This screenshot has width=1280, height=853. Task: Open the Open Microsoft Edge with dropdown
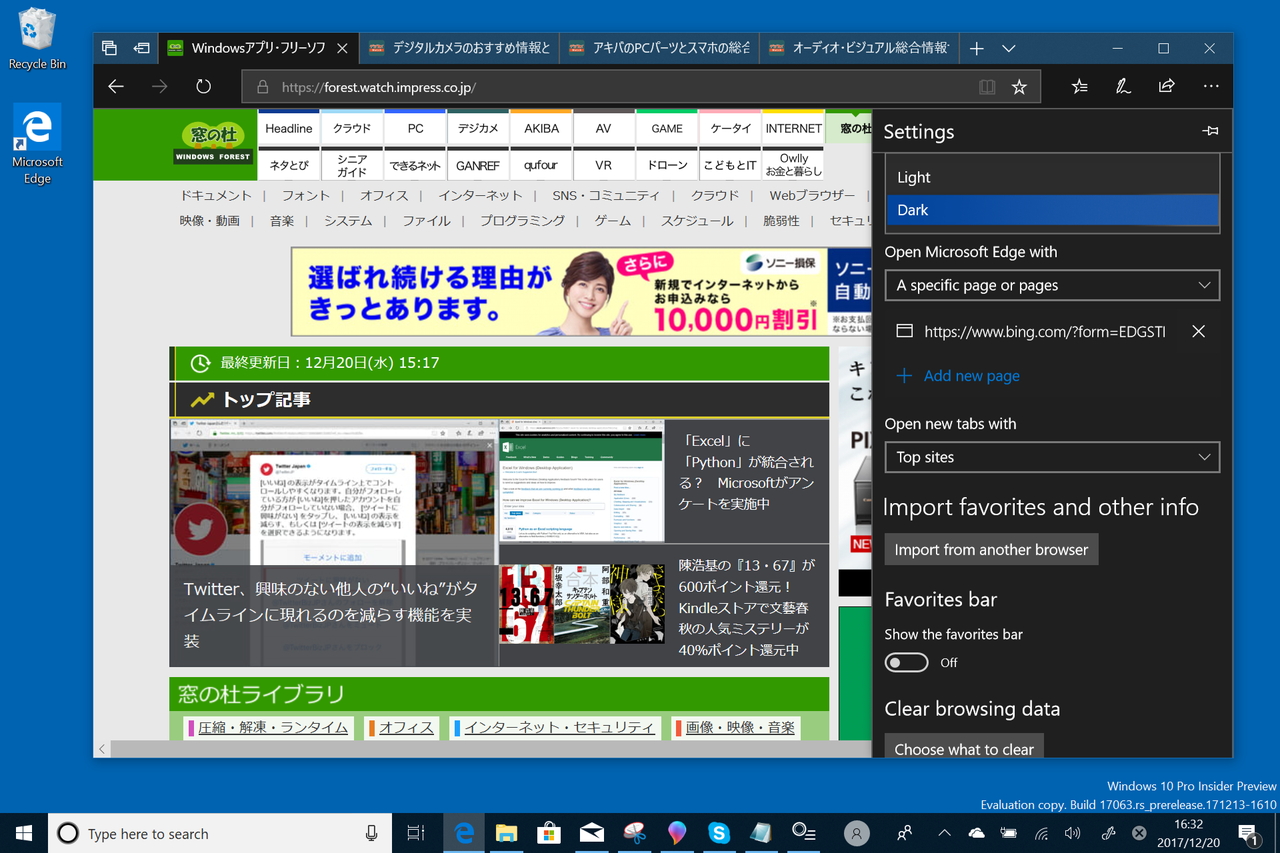click(x=1051, y=285)
